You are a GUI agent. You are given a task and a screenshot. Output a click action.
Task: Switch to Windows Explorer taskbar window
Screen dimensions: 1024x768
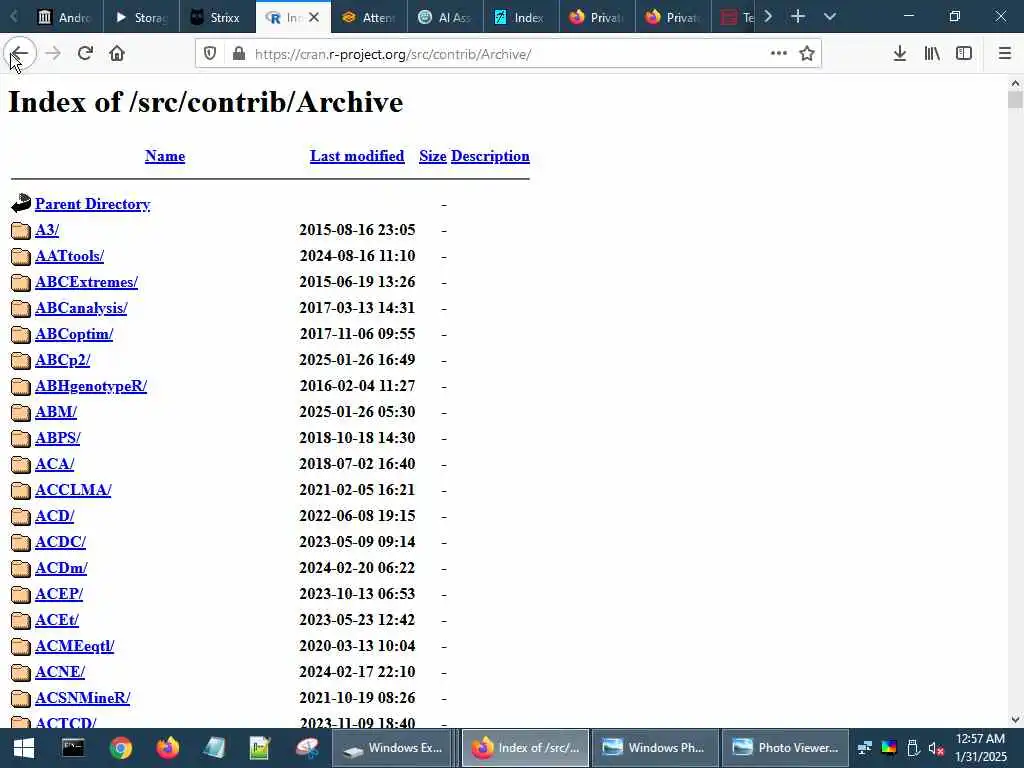393,748
